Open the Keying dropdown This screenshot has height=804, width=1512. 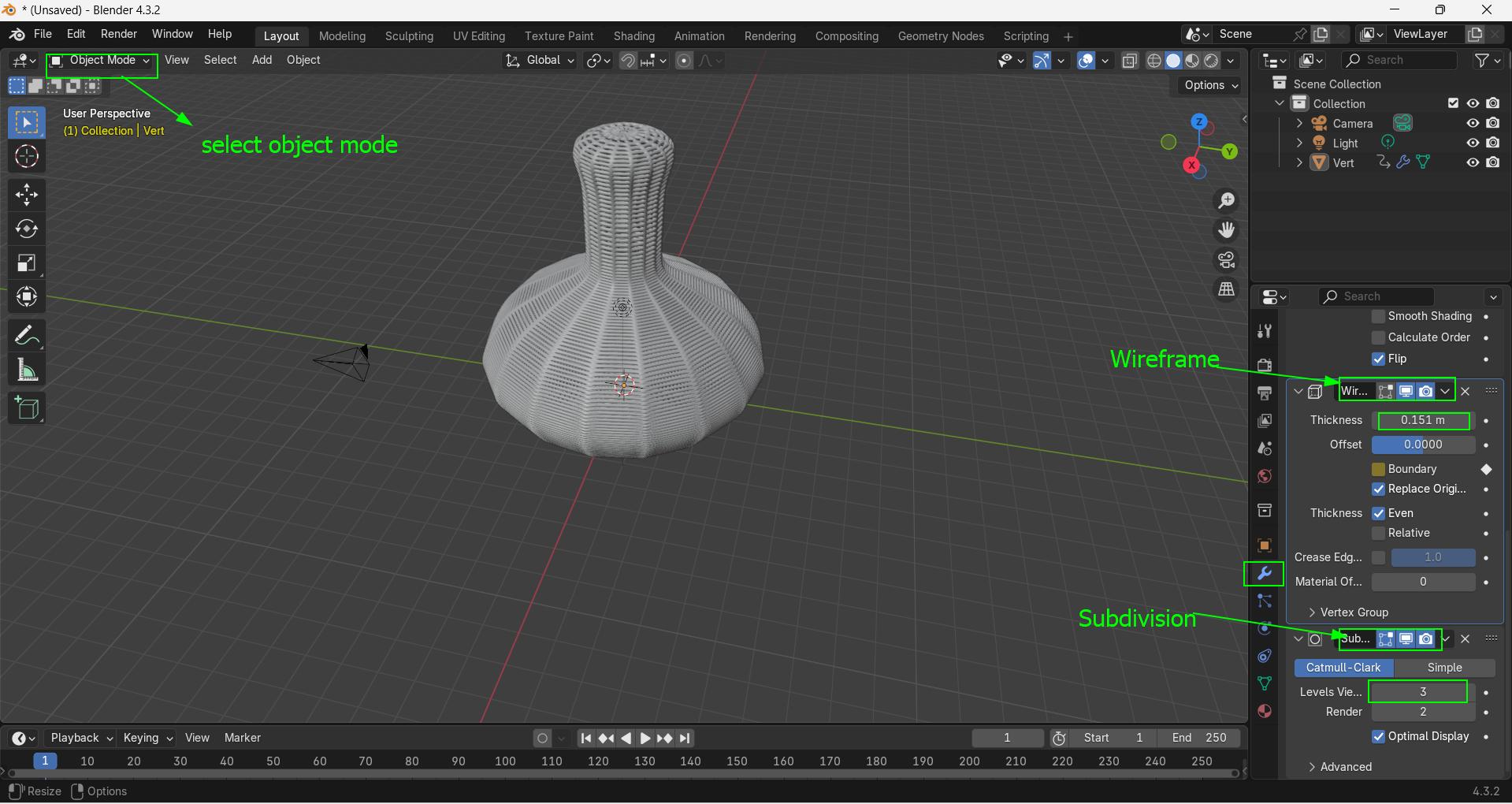(x=147, y=738)
